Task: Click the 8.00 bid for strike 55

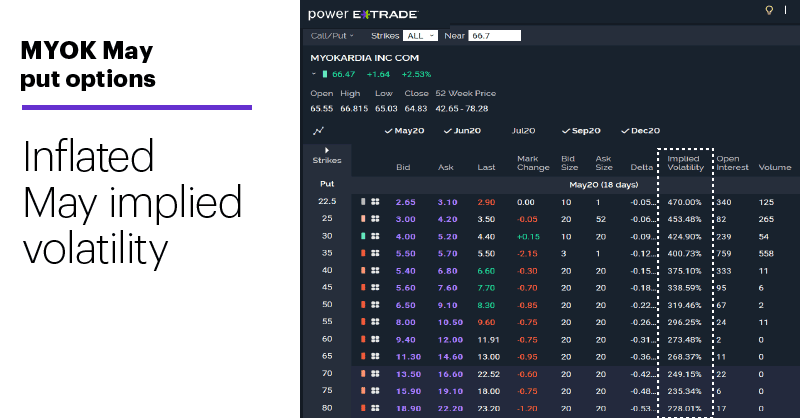Action: tap(406, 323)
